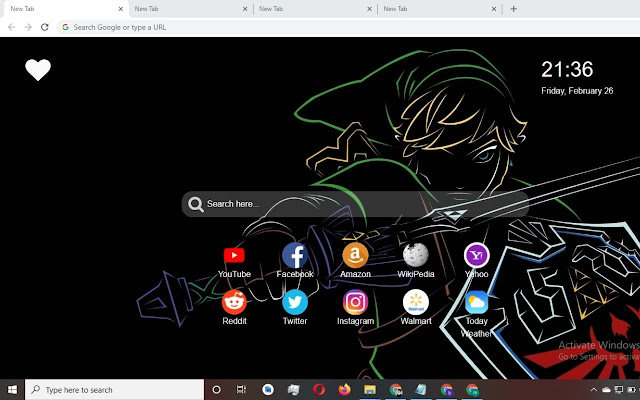
Task: Close the first New Tab
Action: (120, 9)
